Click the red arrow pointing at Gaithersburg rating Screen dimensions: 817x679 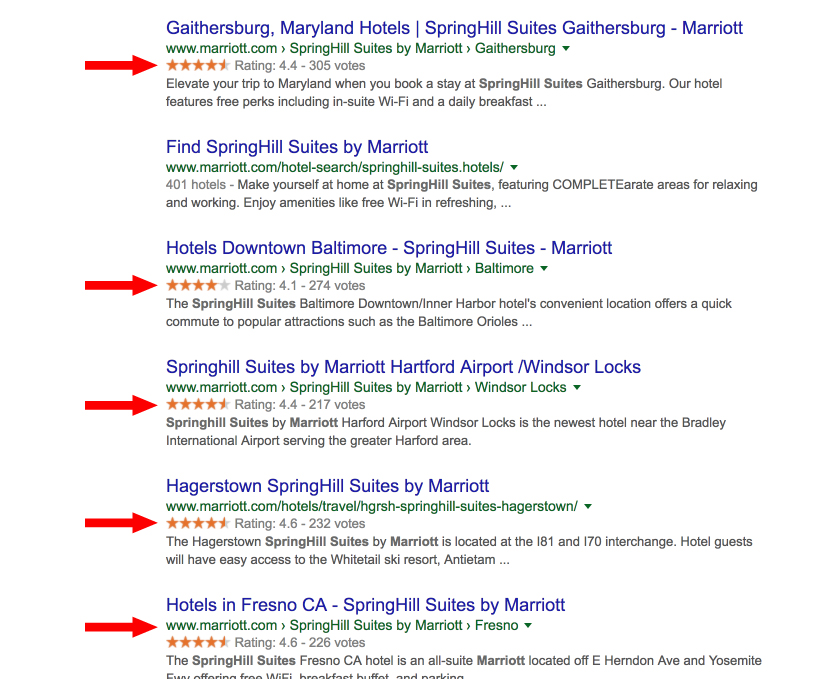120,66
